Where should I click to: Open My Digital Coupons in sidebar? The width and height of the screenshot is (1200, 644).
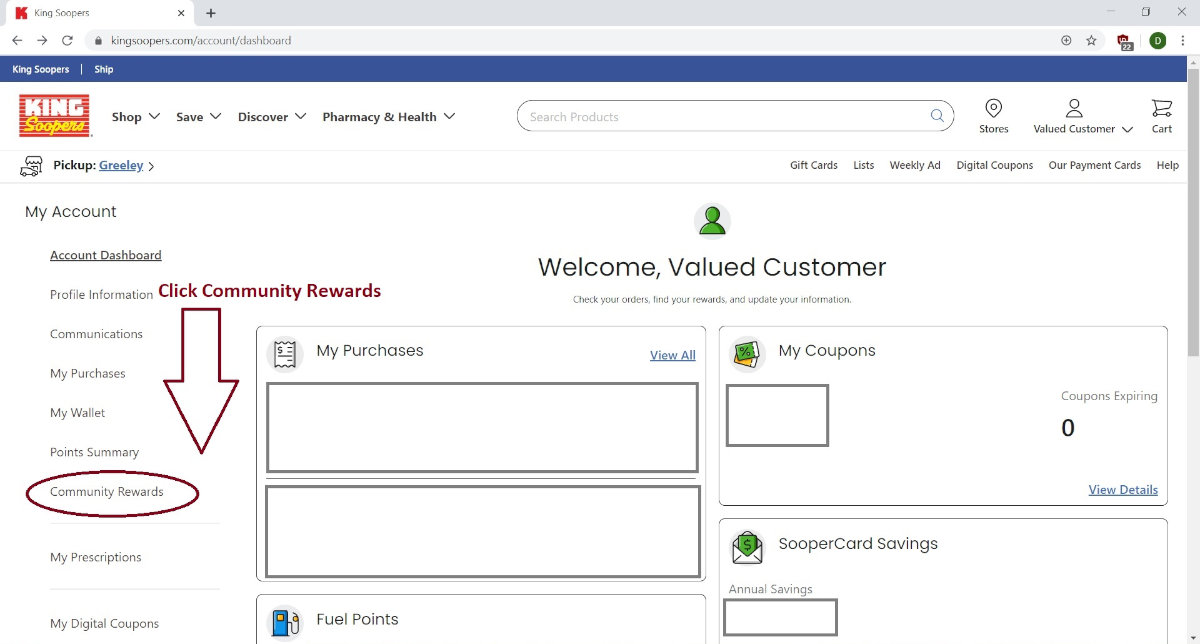point(105,624)
